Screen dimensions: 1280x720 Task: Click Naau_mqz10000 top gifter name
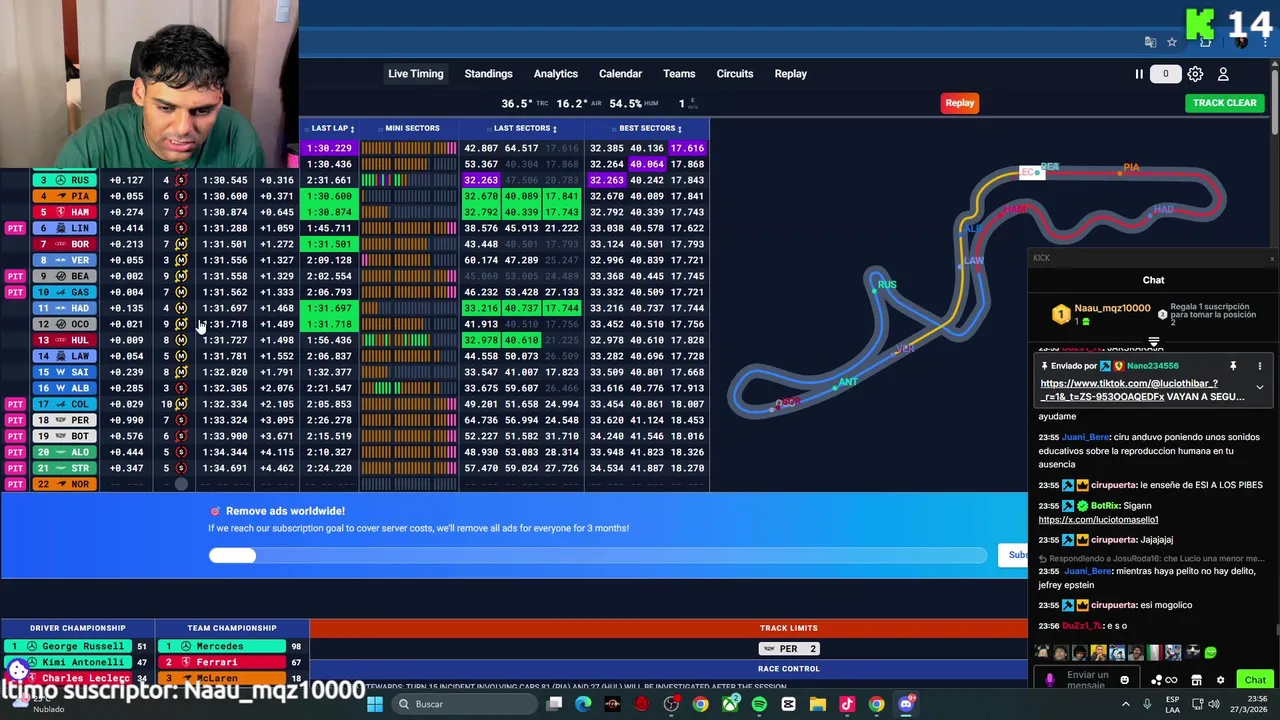click(x=1112, y=309)
